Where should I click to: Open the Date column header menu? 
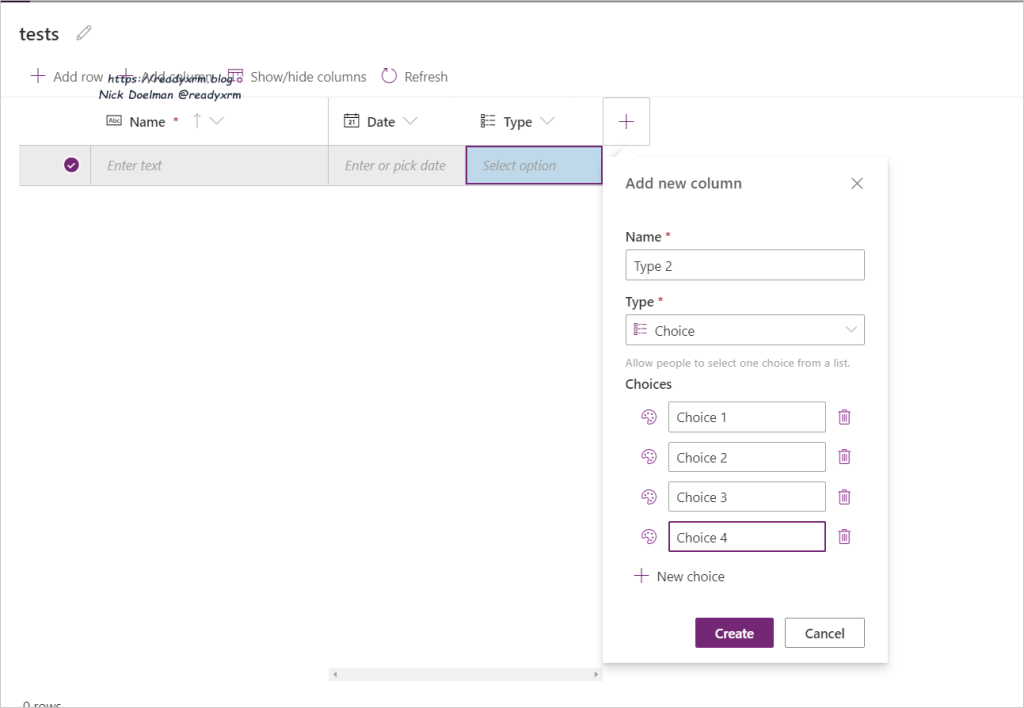pos(409,122)
